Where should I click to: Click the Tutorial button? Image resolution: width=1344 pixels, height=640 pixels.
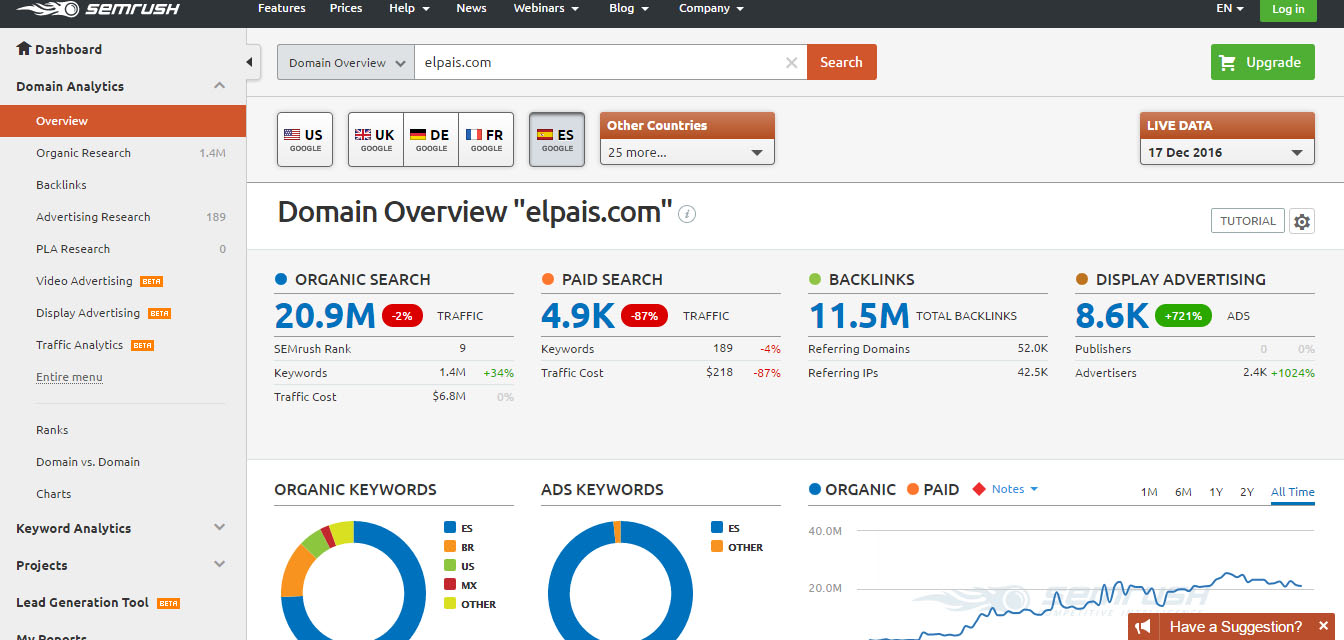[1247, 221]
